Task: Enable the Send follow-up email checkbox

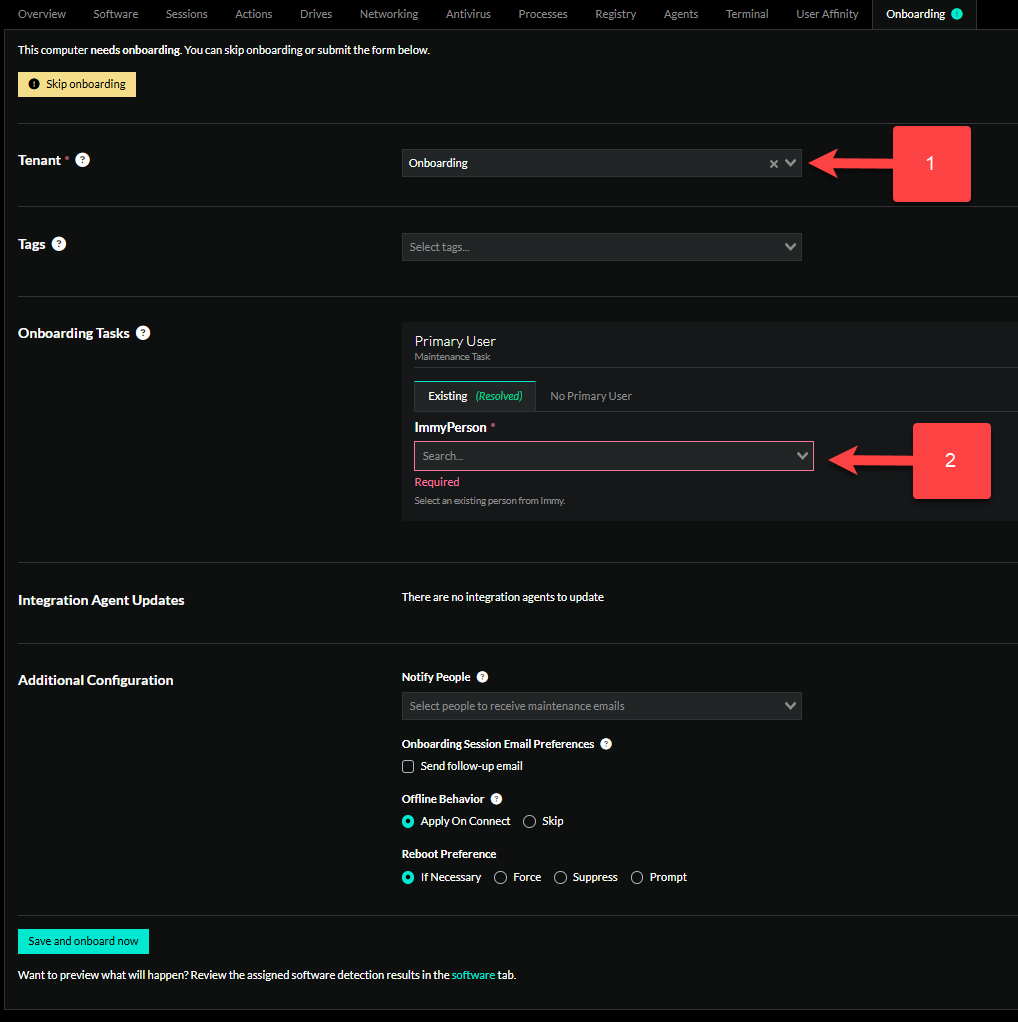Action: 408,766
